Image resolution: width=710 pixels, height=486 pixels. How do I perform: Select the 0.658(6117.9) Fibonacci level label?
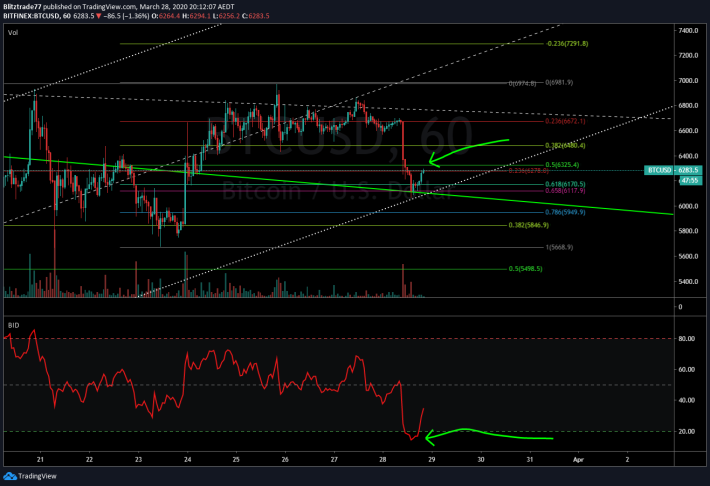coord(565,191)
